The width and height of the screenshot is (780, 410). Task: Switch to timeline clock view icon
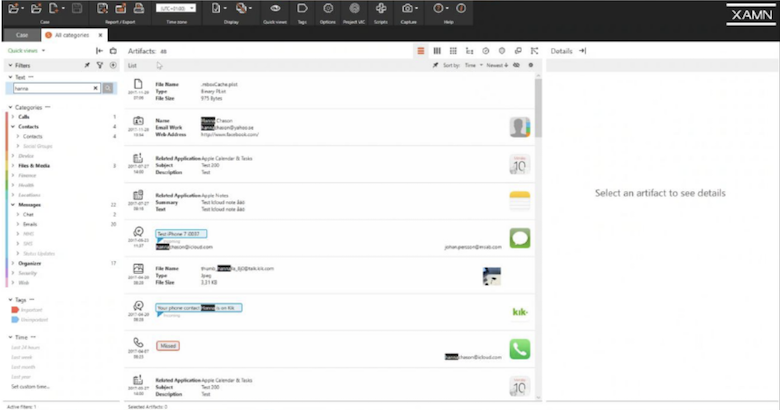tap(486, 51)
